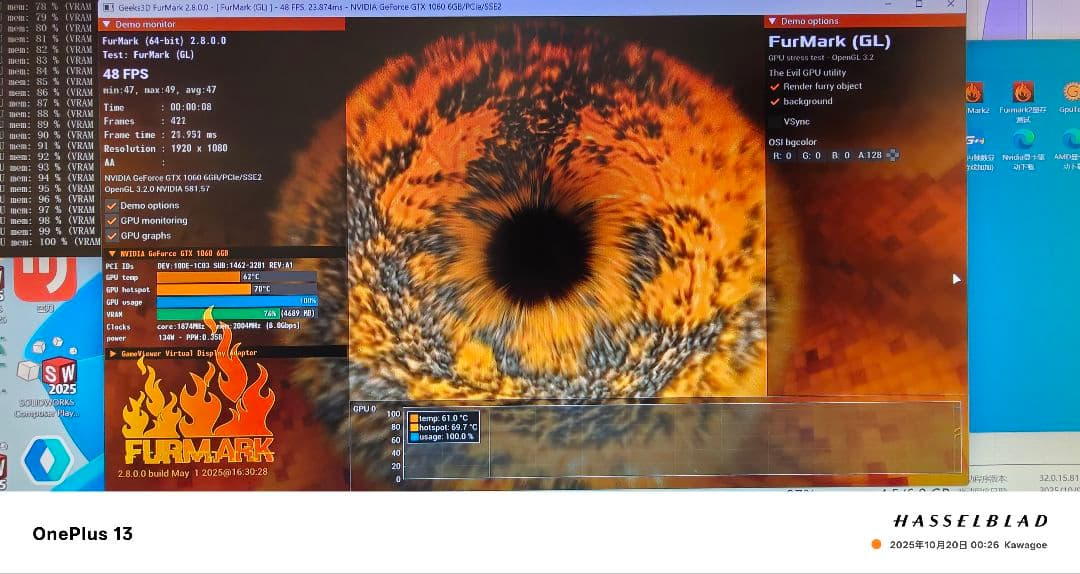Image resolution: width=1080 pixels, height=574 pixels.
Task: Toggle the GPU monitoring checkbox
Action: [112, 220]
